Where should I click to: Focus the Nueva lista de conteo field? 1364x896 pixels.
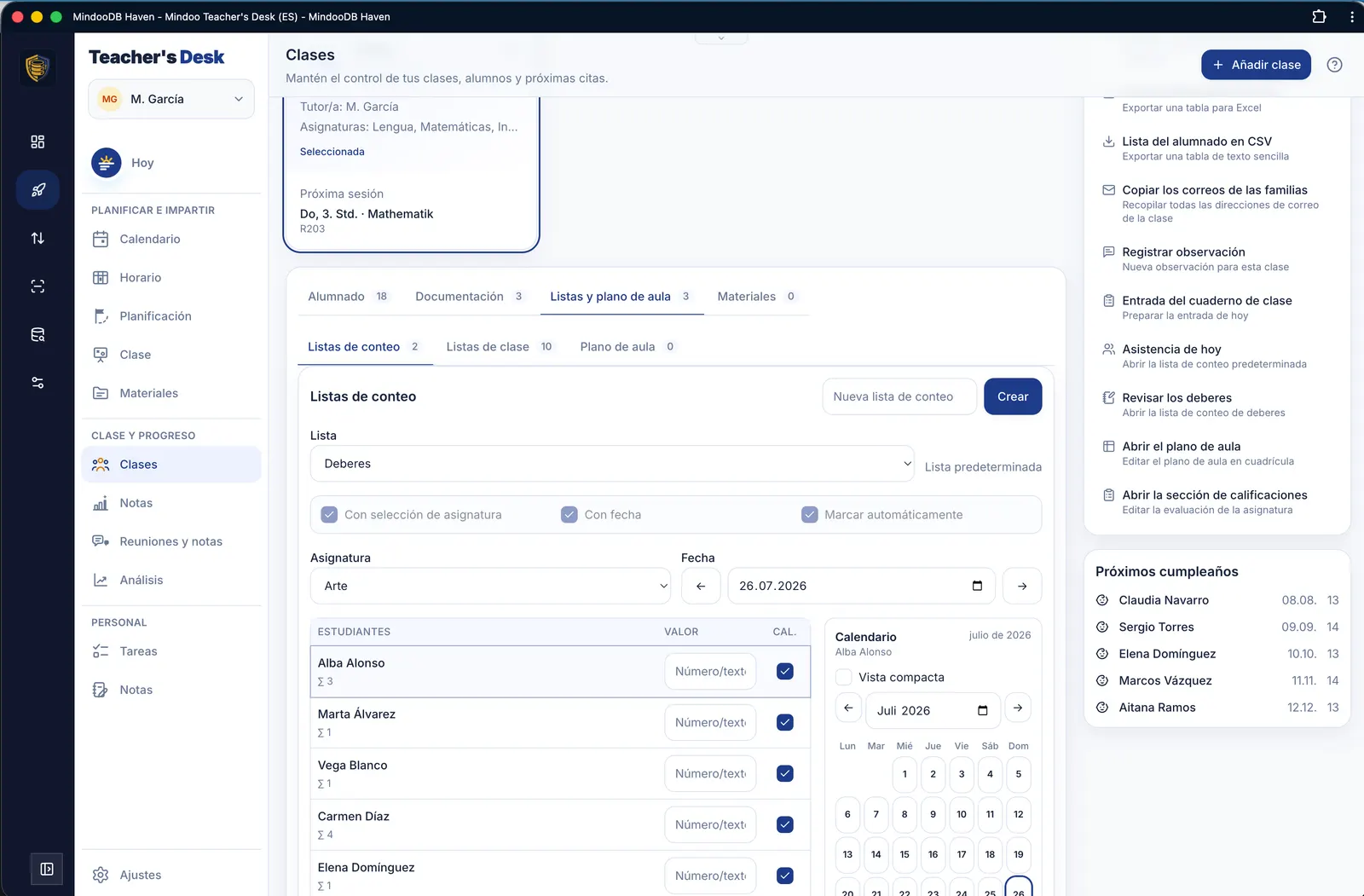click(899, 396)
